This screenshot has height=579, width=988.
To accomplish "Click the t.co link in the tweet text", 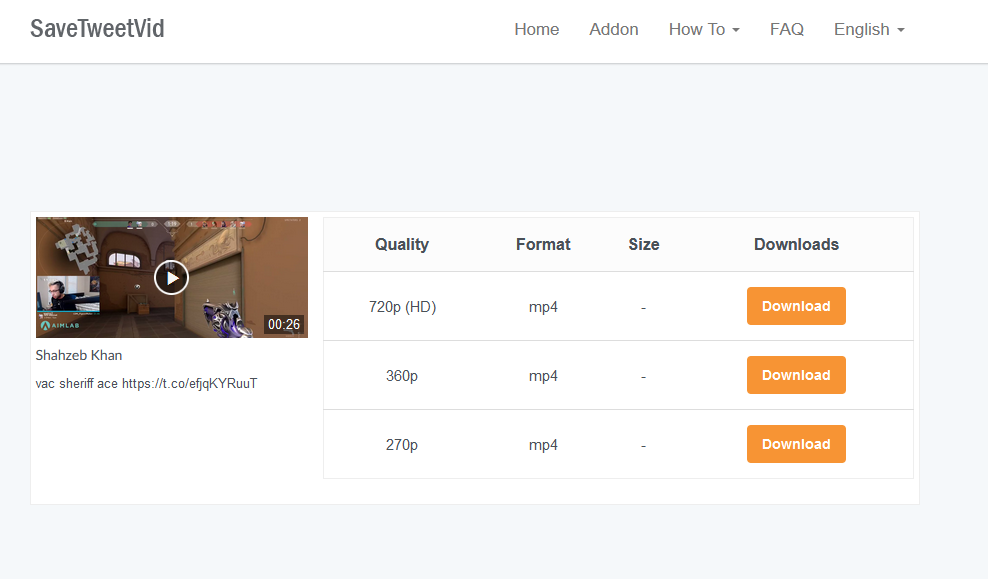I will pyautogui.click(x=189, y=383).
